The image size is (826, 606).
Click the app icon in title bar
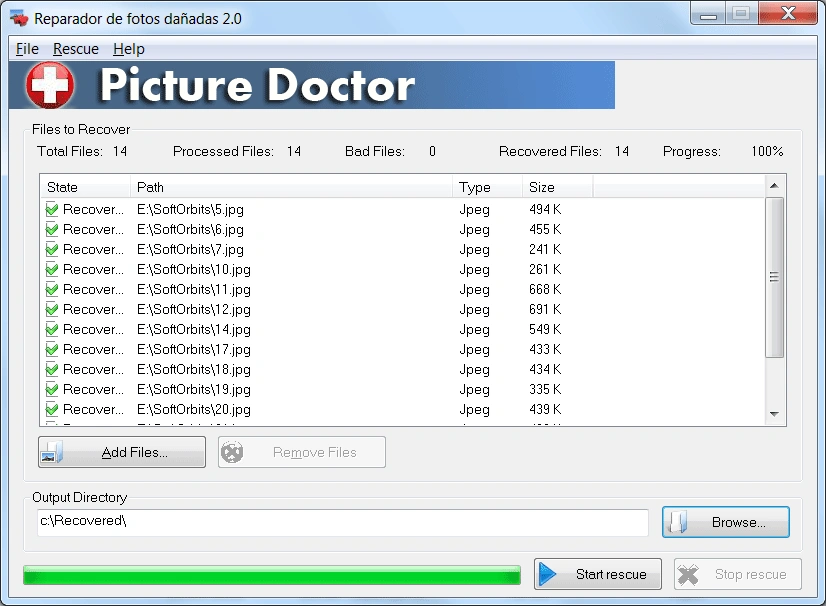pos(18,19)
